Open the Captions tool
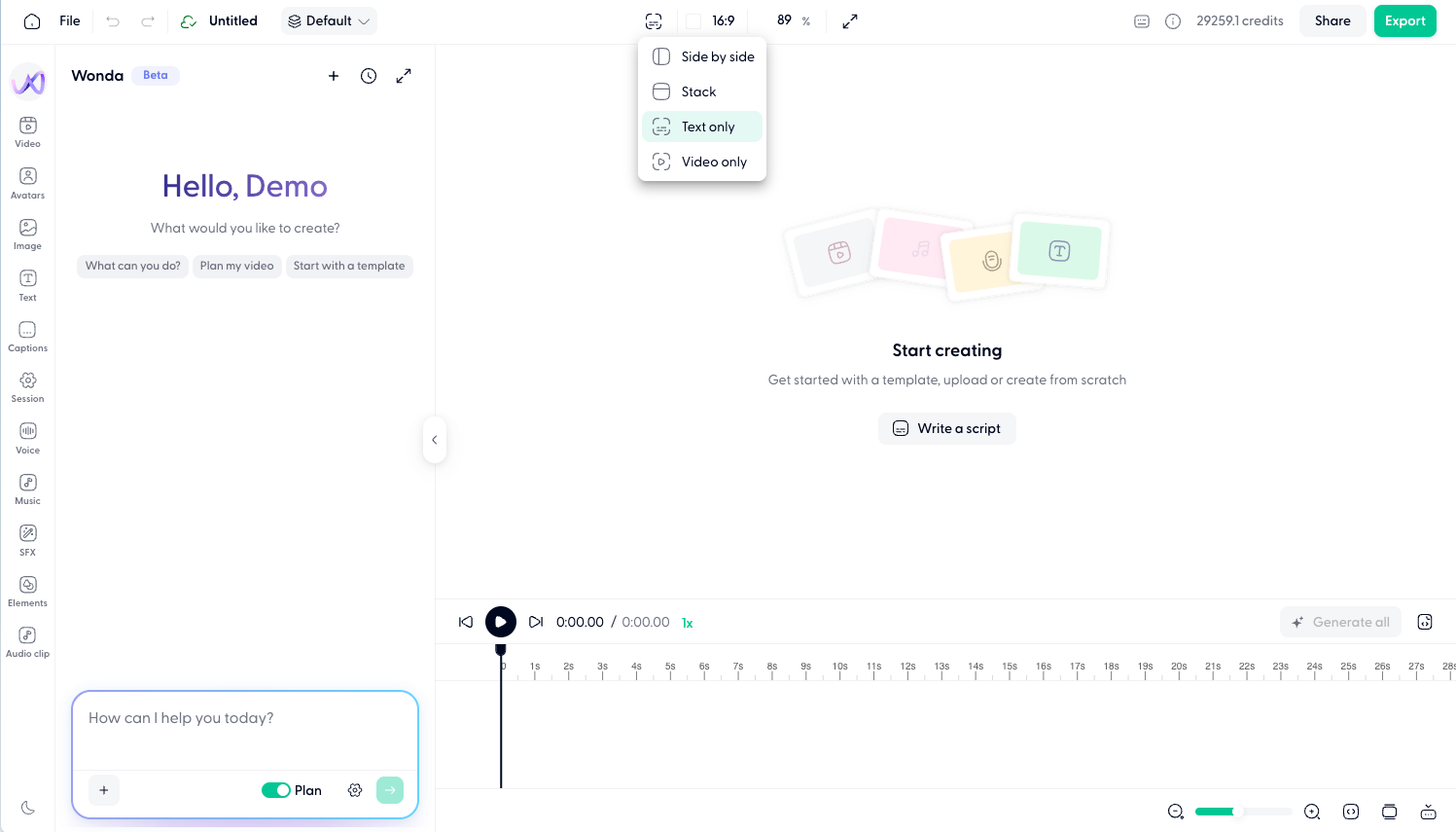This screenshot has width=1456, height=832. (28, 335)
